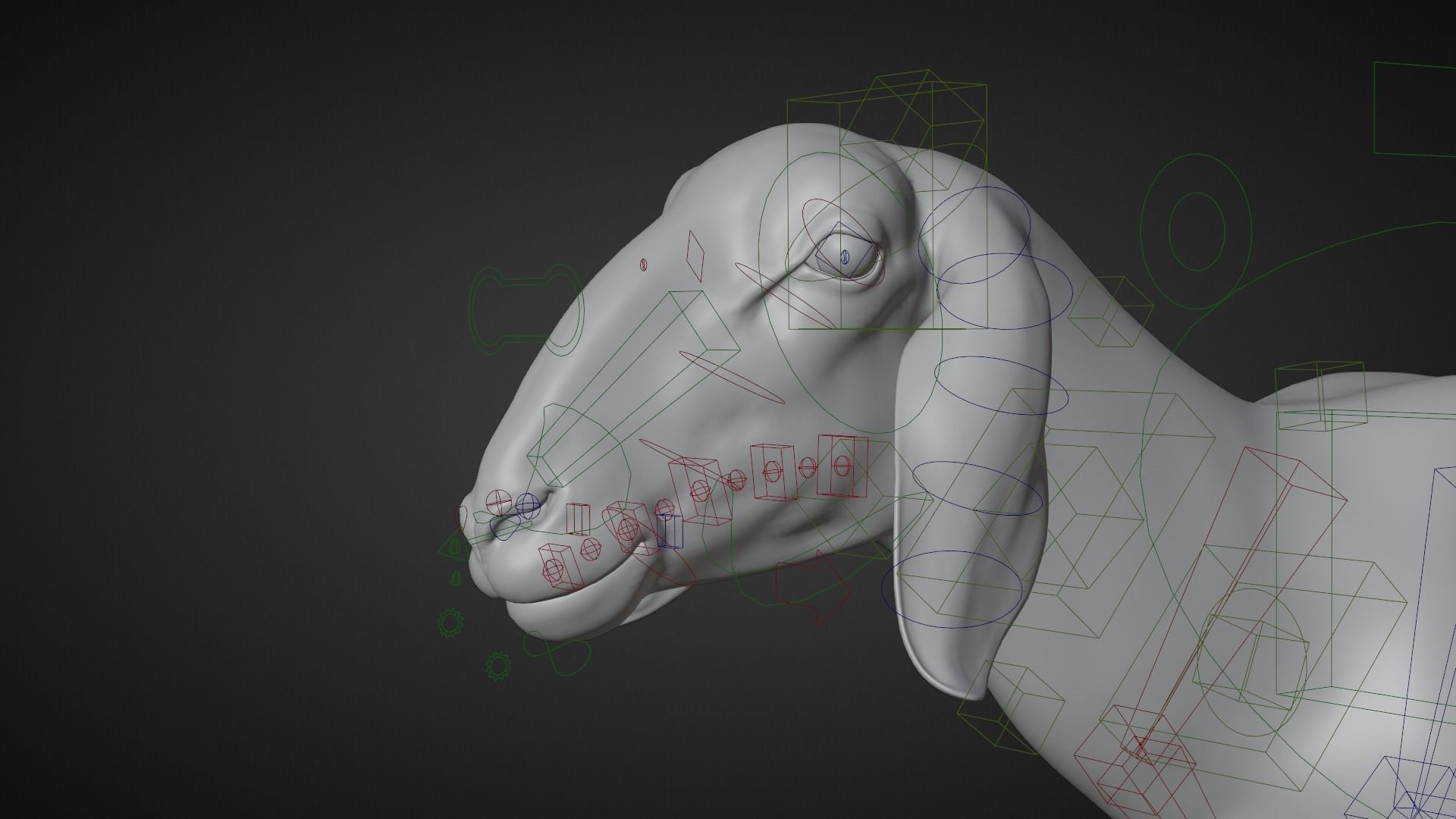
Task: Select the bottom blue ellipse on the ear tip
Action: pos(952,589)
